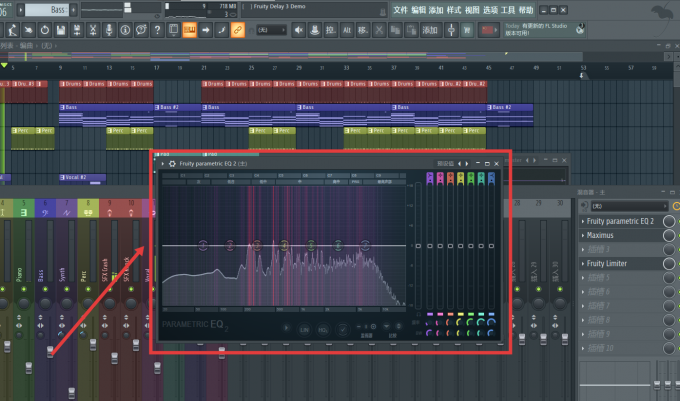Open the 文件 menu

point(400,10)
